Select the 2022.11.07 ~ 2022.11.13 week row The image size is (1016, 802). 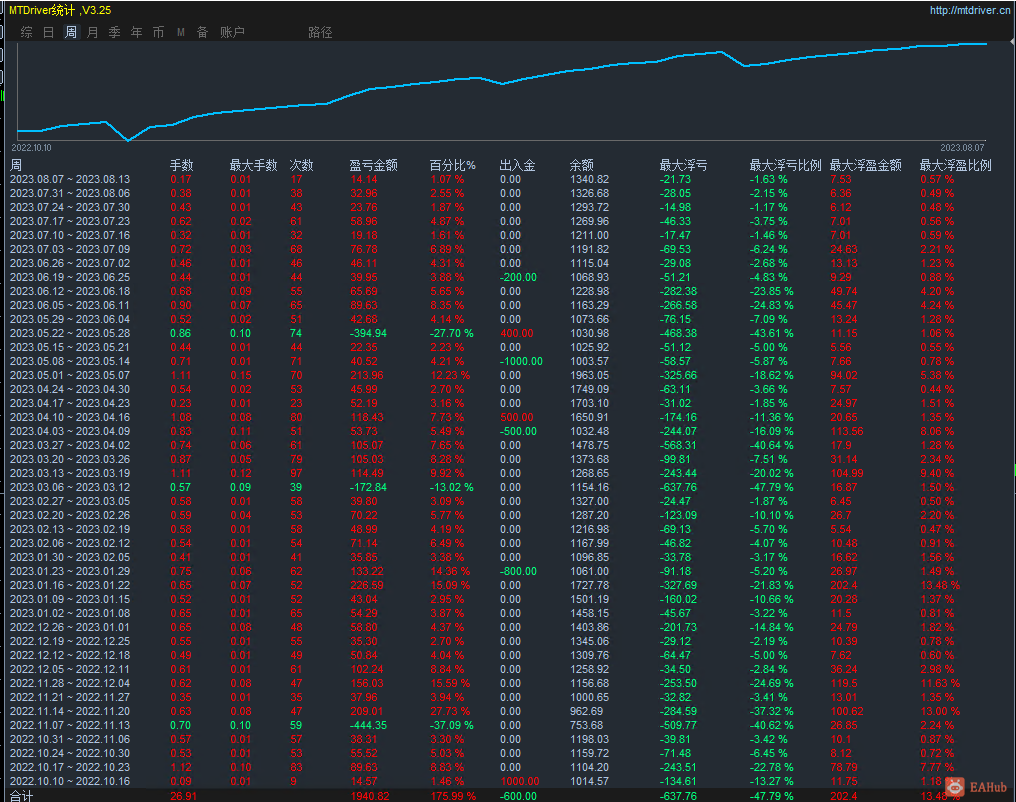(x=70, y=724)
